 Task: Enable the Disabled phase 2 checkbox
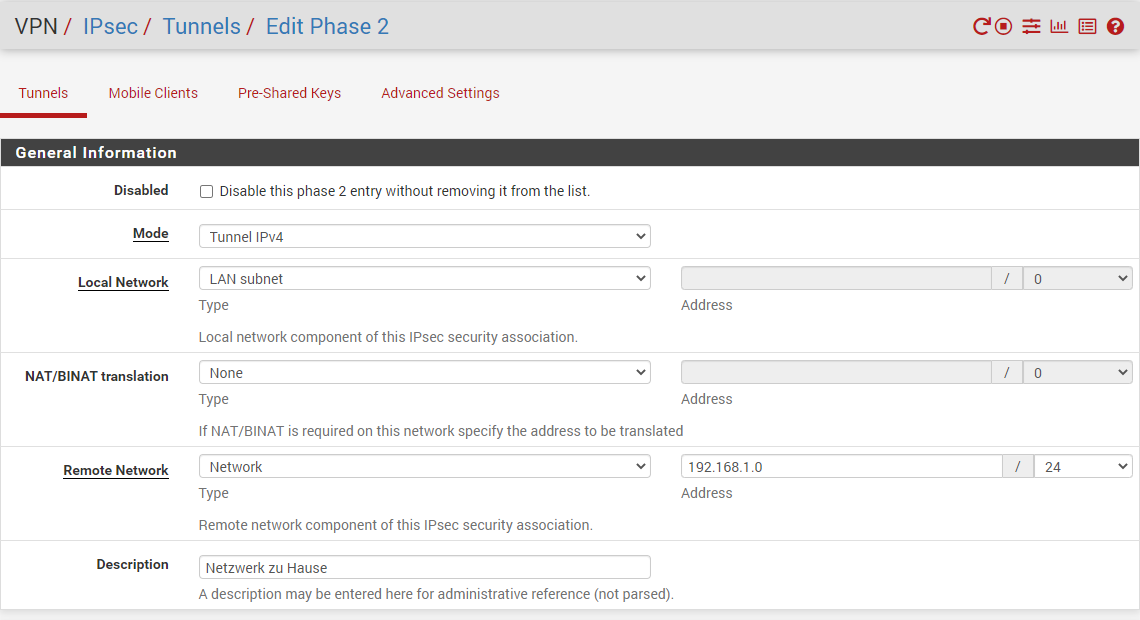click(207, 191)
